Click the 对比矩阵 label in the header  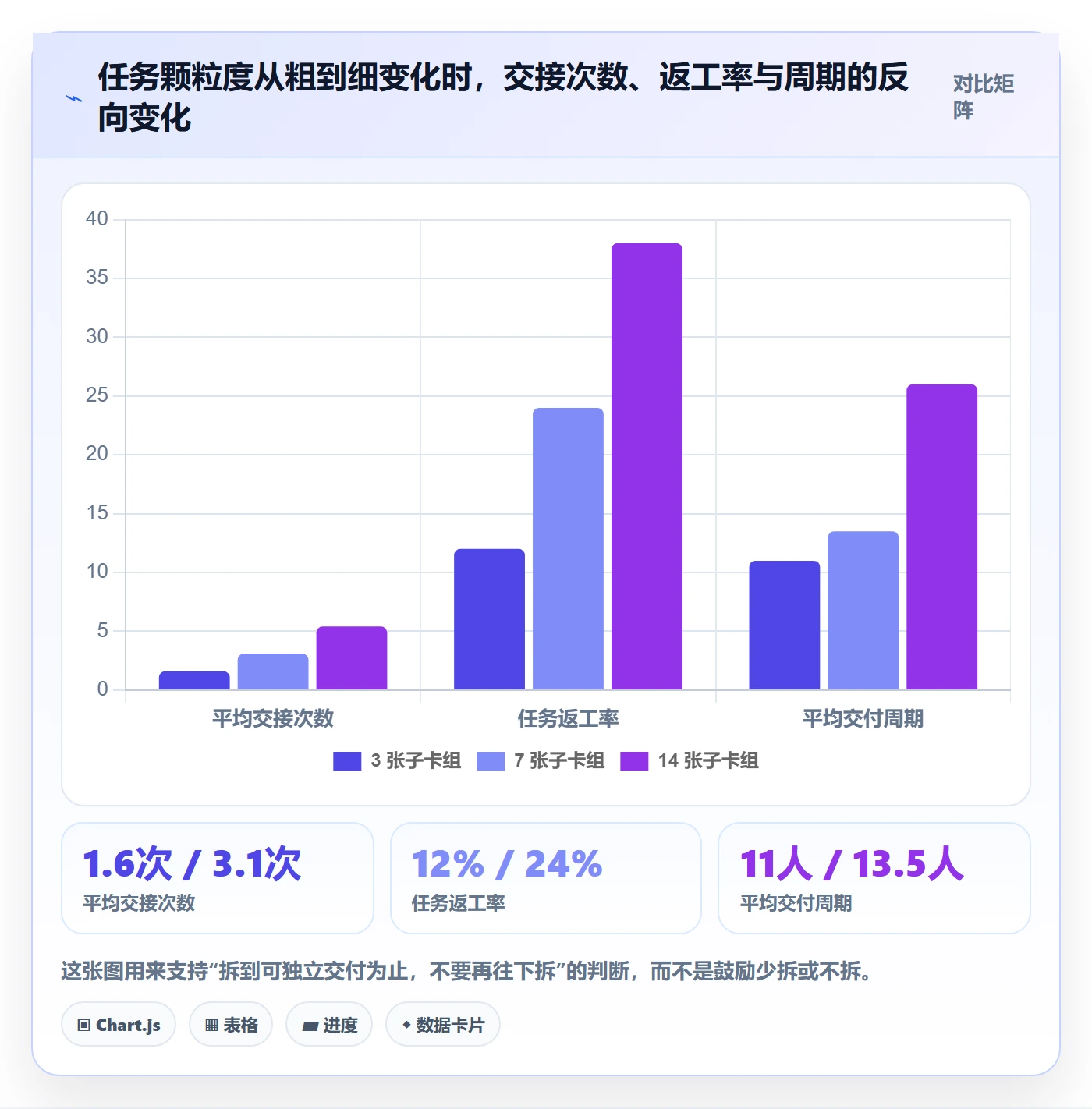point(983,97)
